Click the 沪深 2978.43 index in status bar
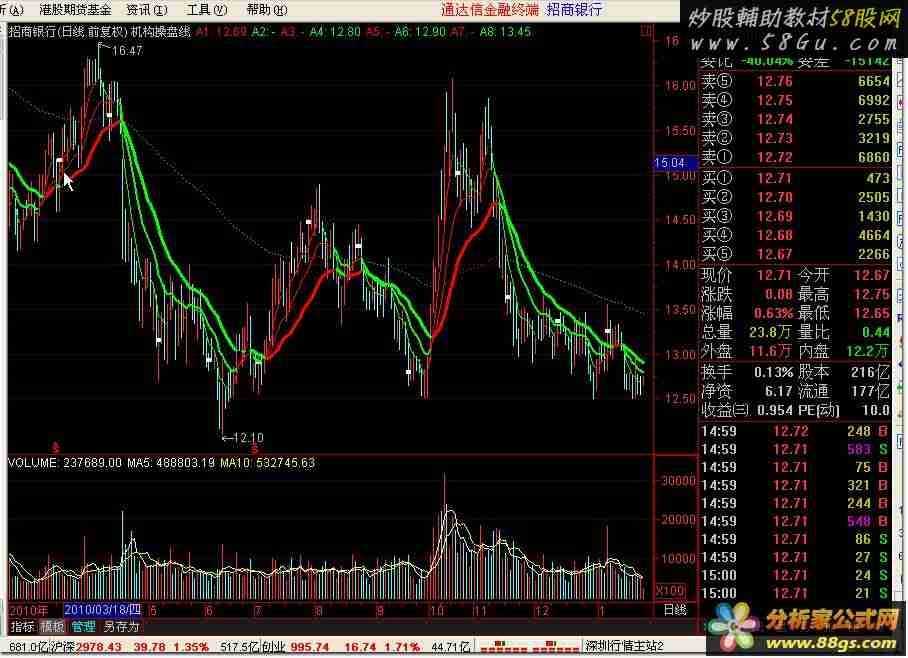Image resolution: width=908 pixels, height=658 pixels. point(86,646)
